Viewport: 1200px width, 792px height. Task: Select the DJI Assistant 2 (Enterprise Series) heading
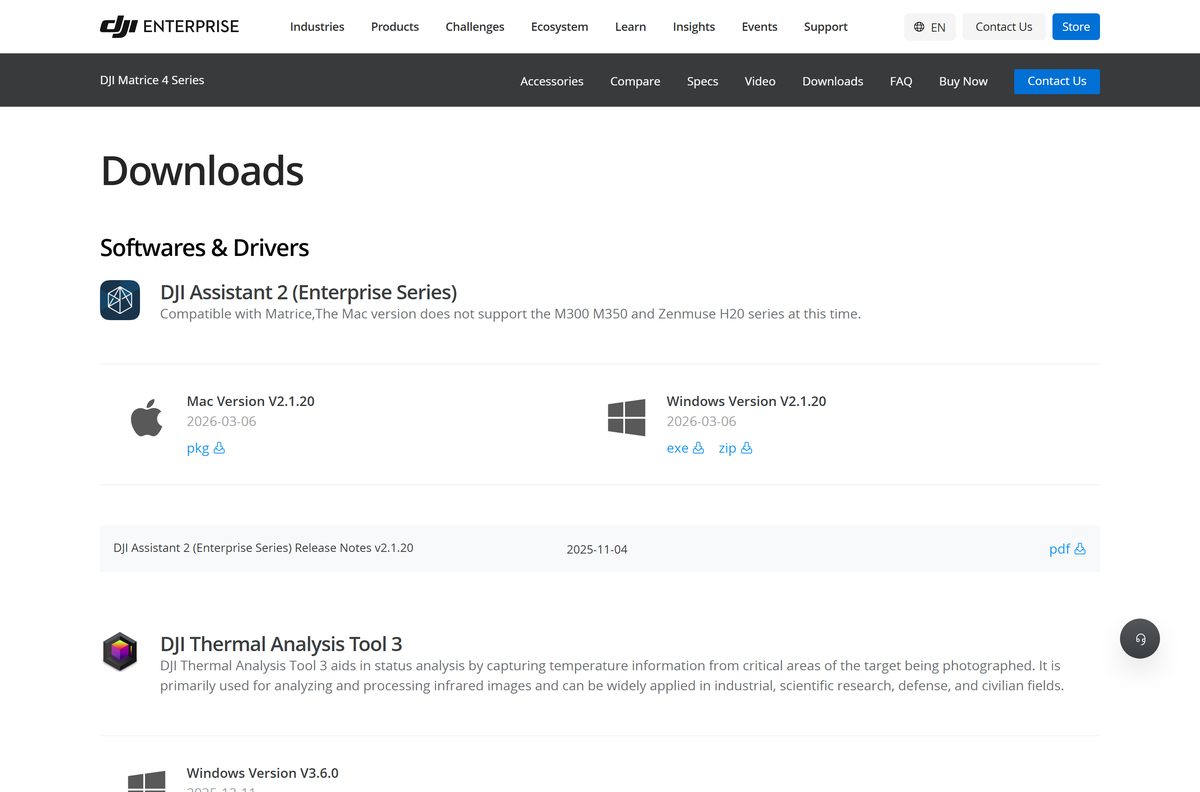point(308,292)
